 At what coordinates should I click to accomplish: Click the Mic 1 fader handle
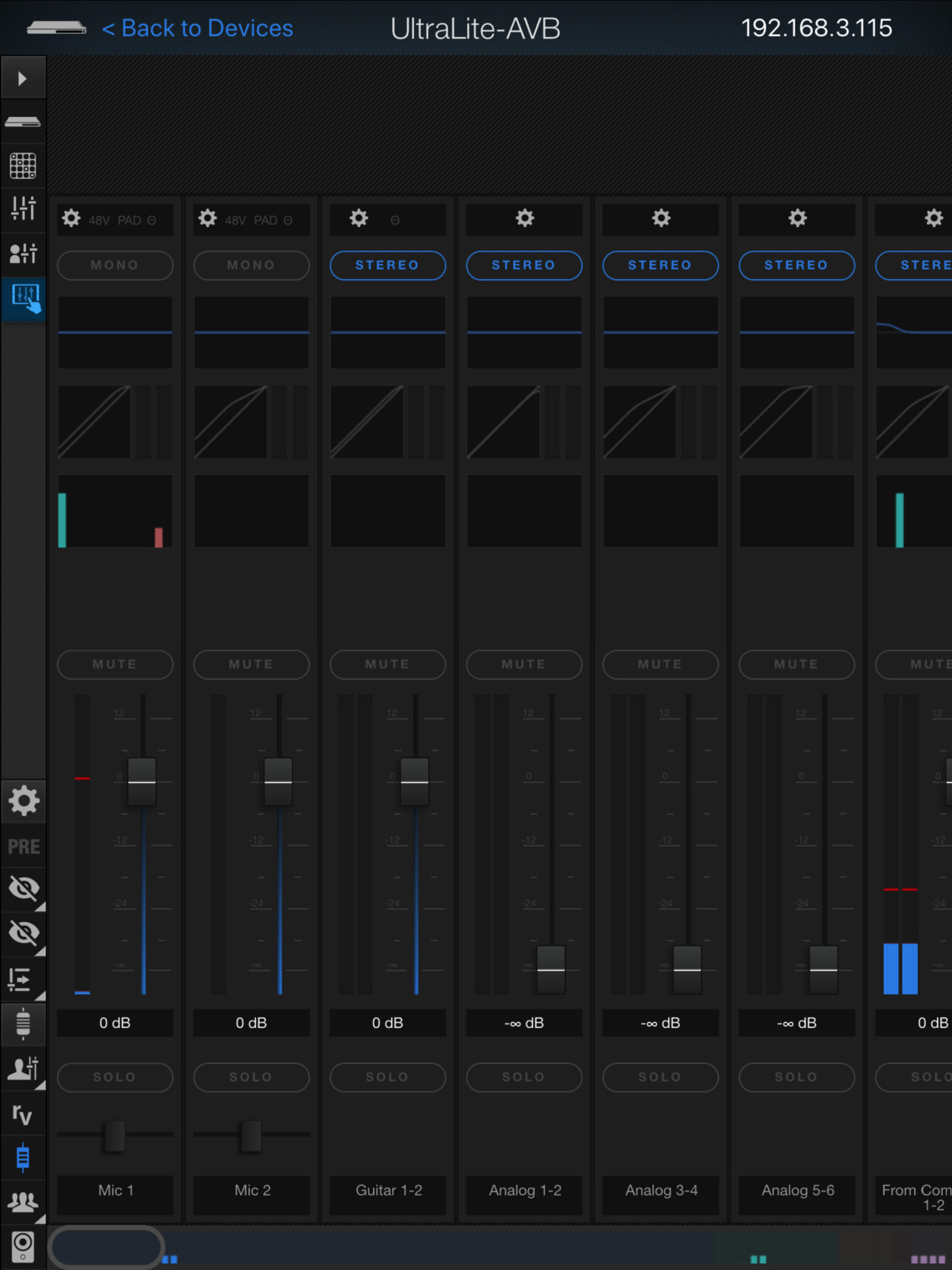[142, 782]
